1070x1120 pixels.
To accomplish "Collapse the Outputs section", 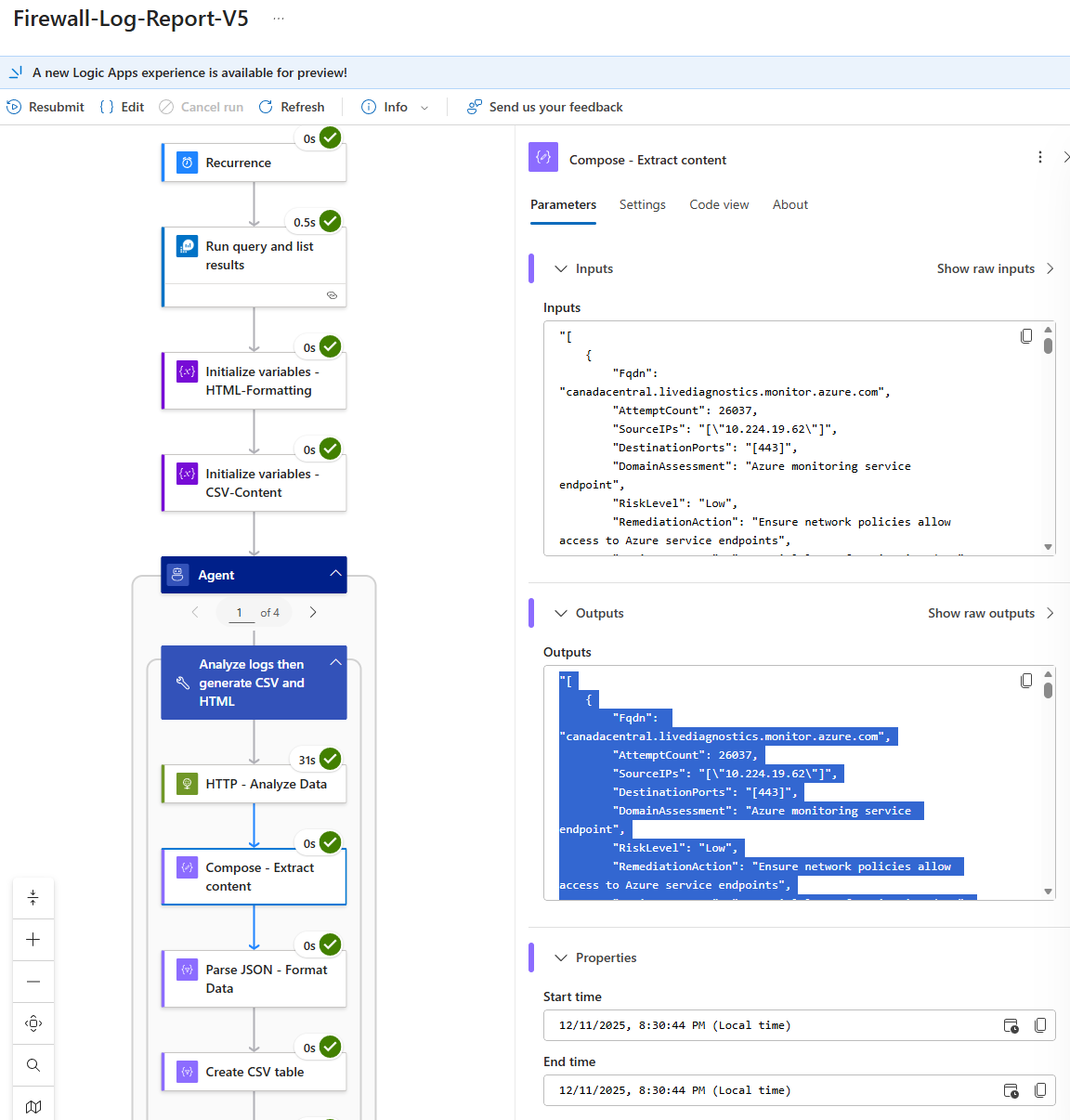I will (x=561, y=614).
